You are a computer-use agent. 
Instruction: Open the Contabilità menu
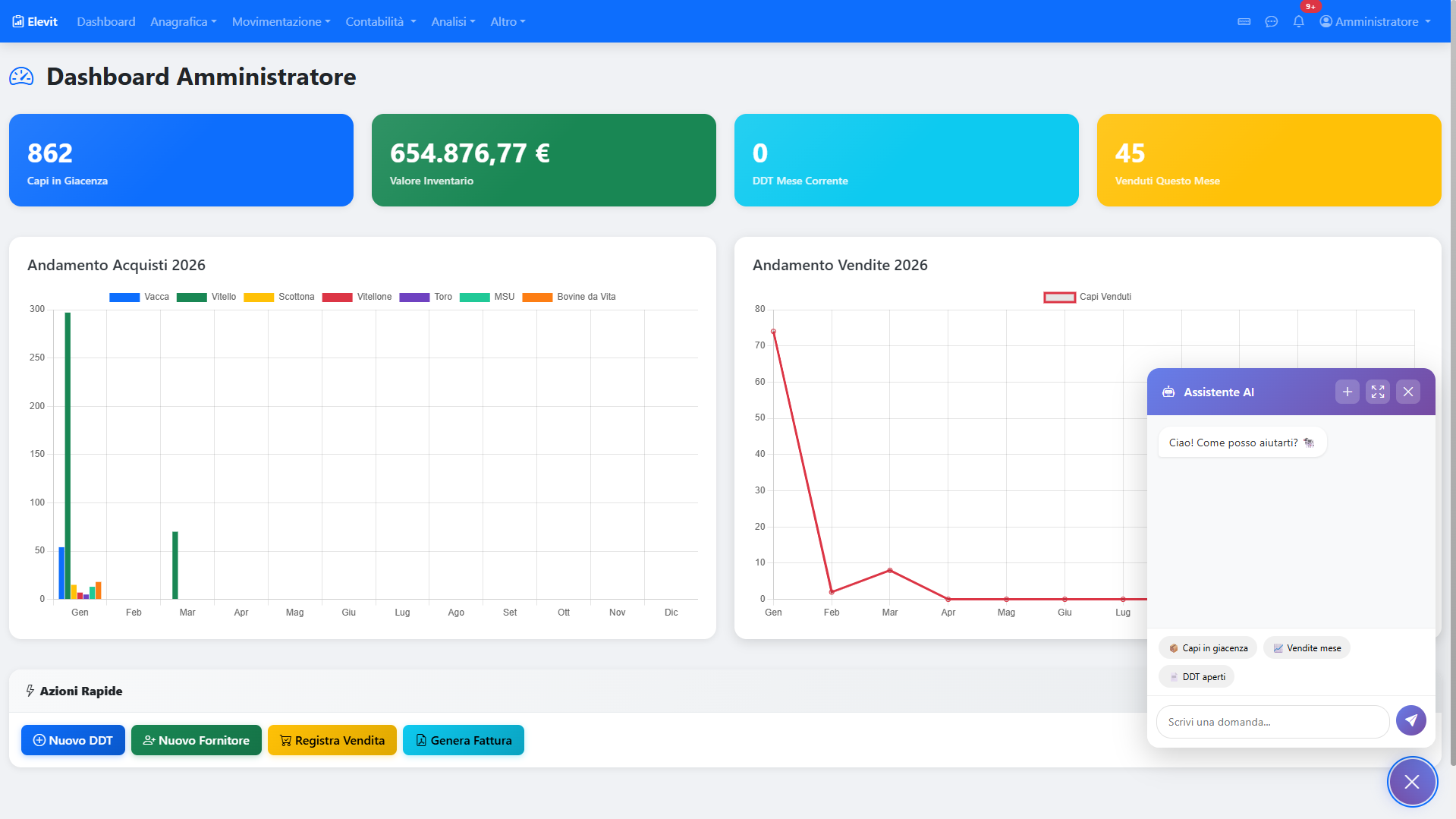tap(380, 21)
